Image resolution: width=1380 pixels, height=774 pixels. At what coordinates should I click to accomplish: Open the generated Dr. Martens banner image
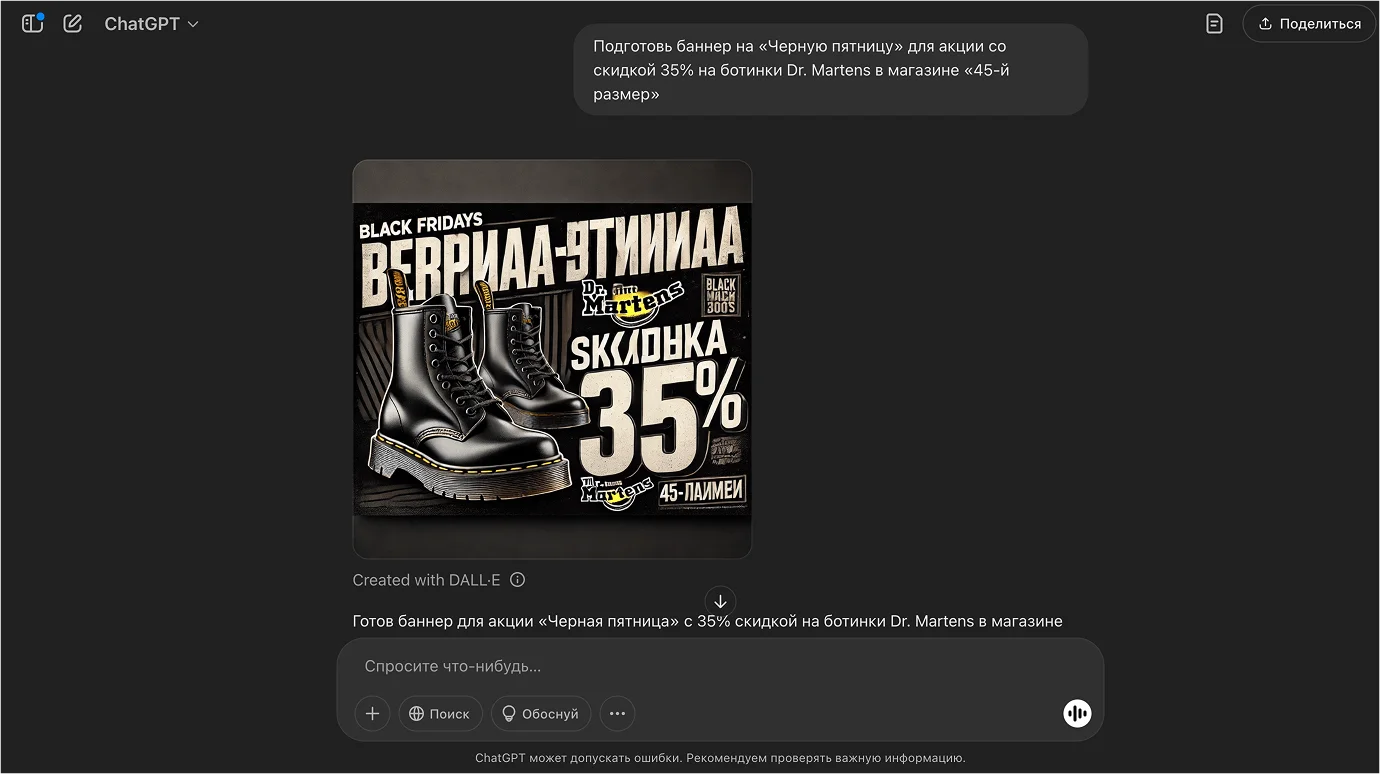point(552,359)
